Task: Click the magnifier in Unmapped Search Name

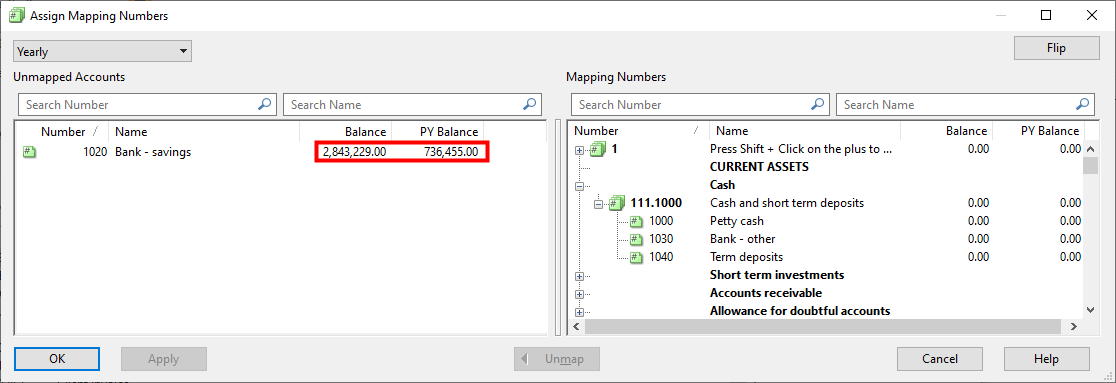Action: tap(529, 105)
